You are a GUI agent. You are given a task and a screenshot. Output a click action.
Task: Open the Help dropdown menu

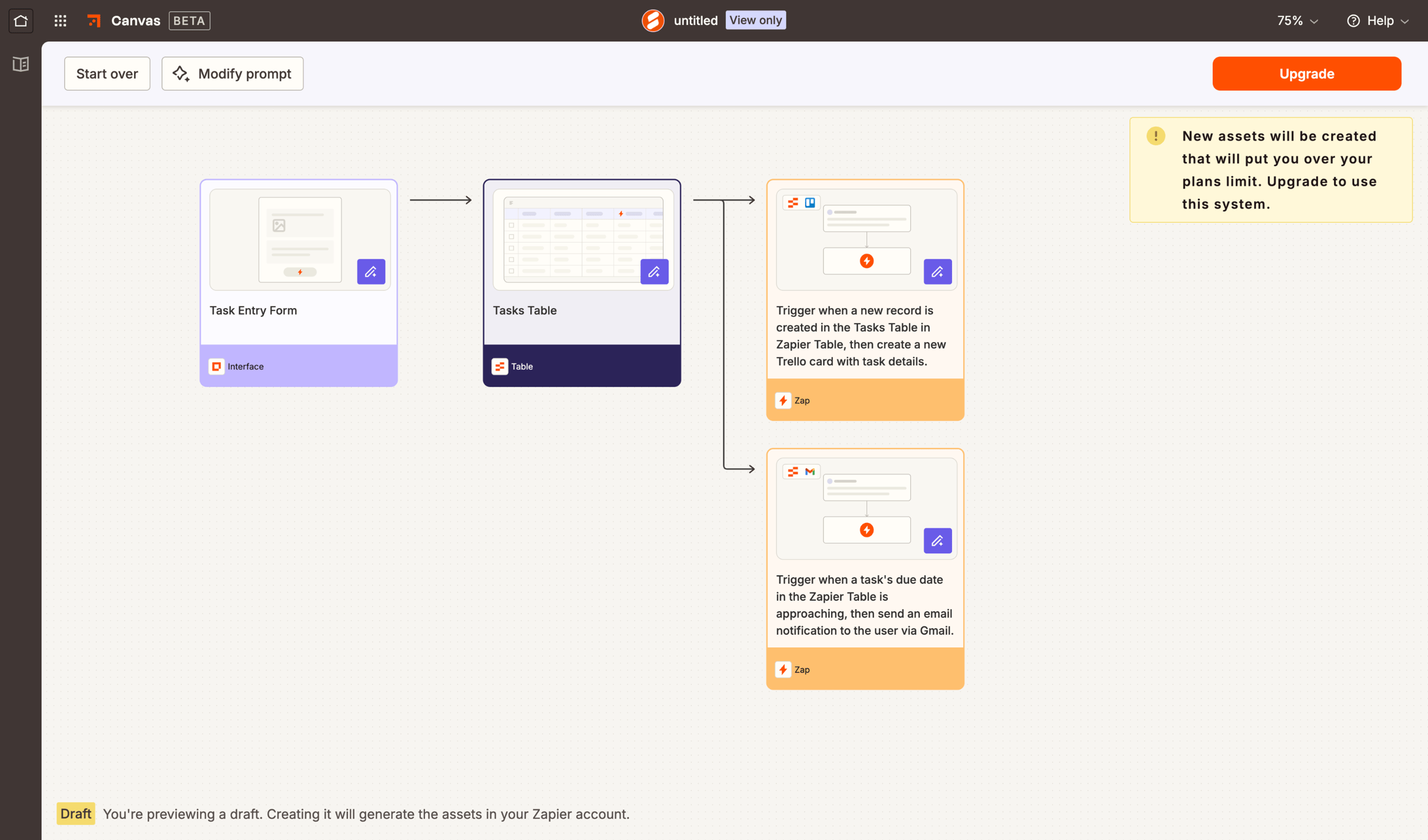pos(1378,21)
